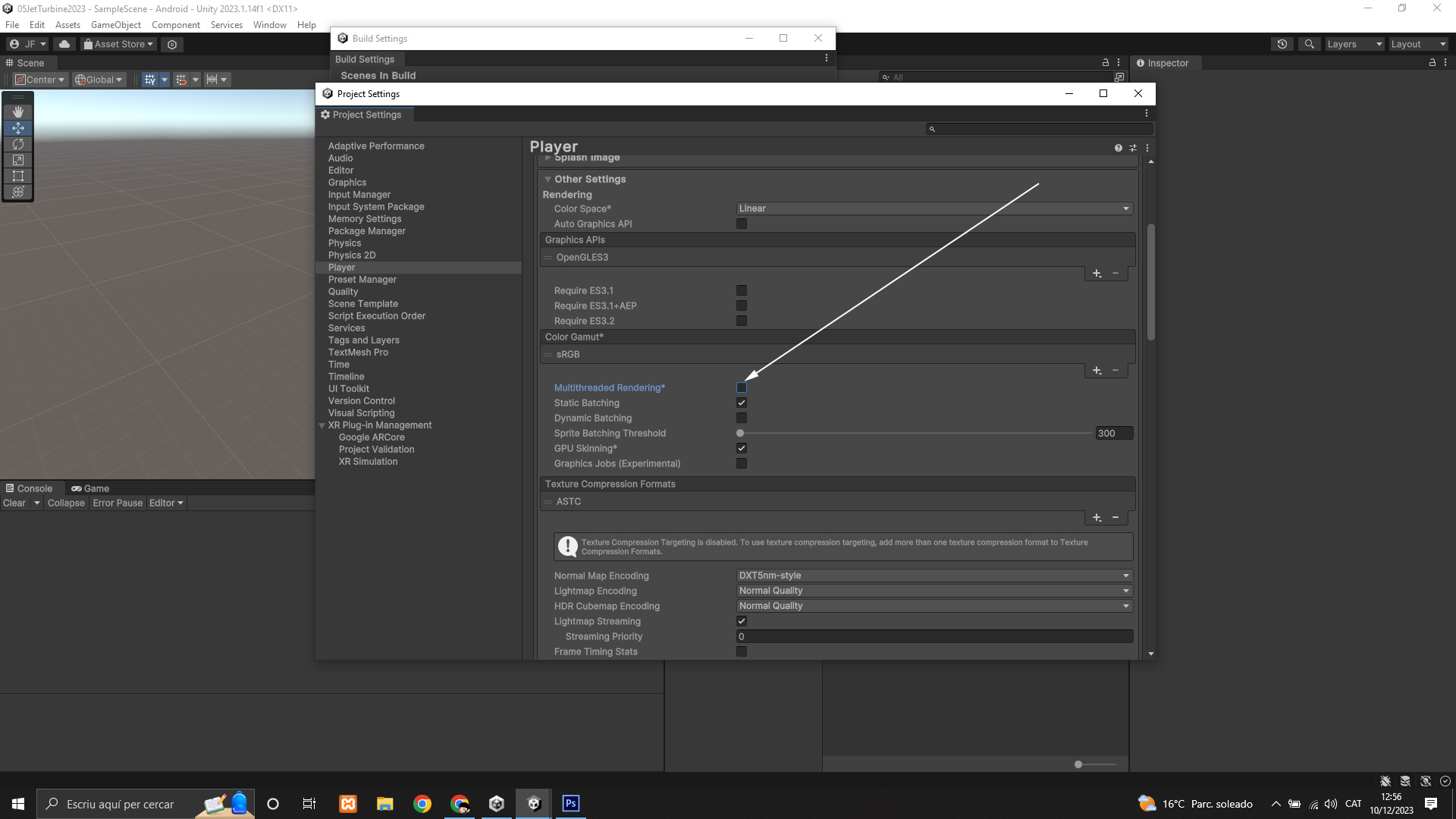1456x819 pixels.
Task: Click the Collapse console button
Action: point(66,503)
